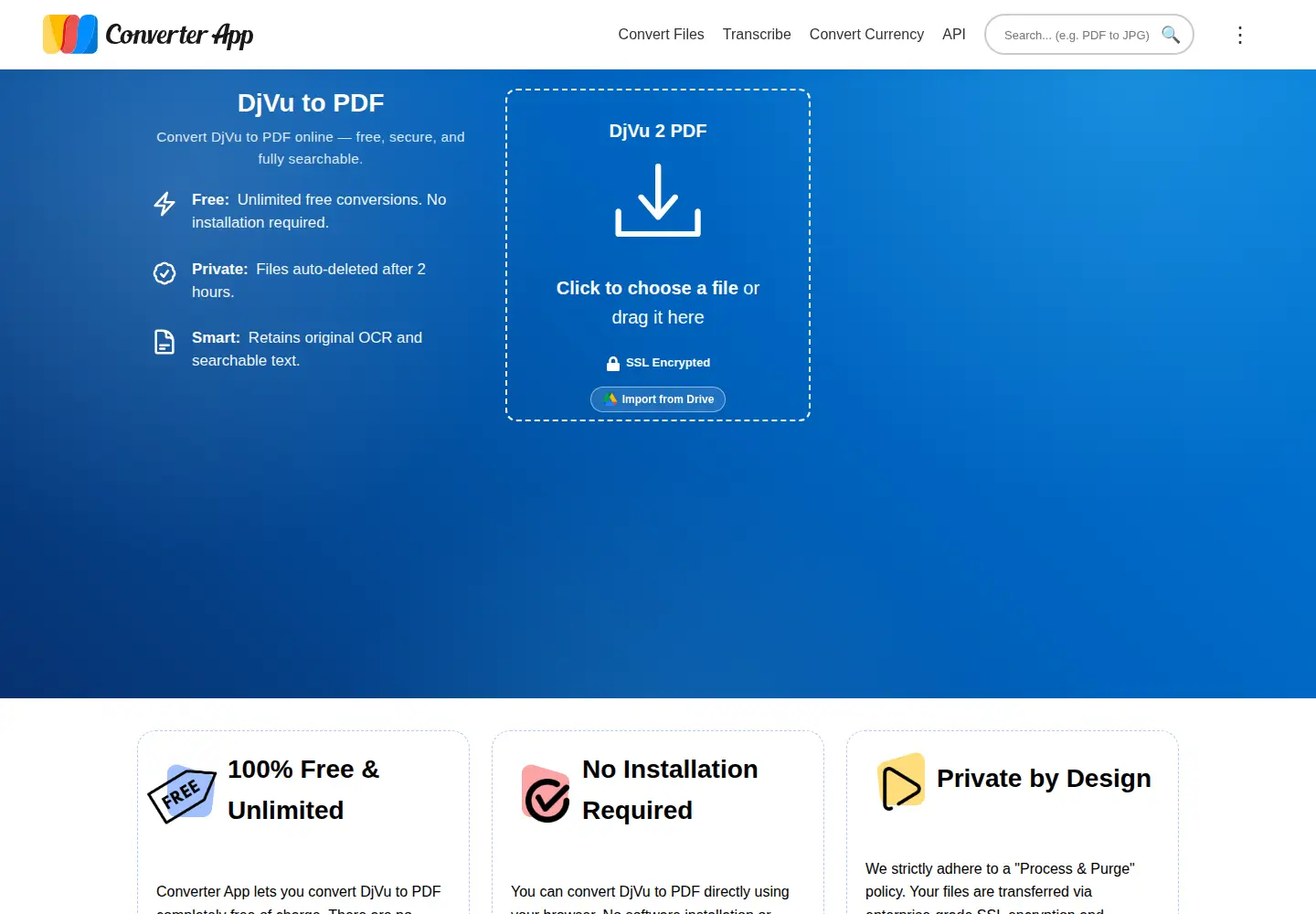Screen dimensions: 1316x914
Task: Click the 'Convert DjVu to PDF online' subtitle
Action: (311, 148)
